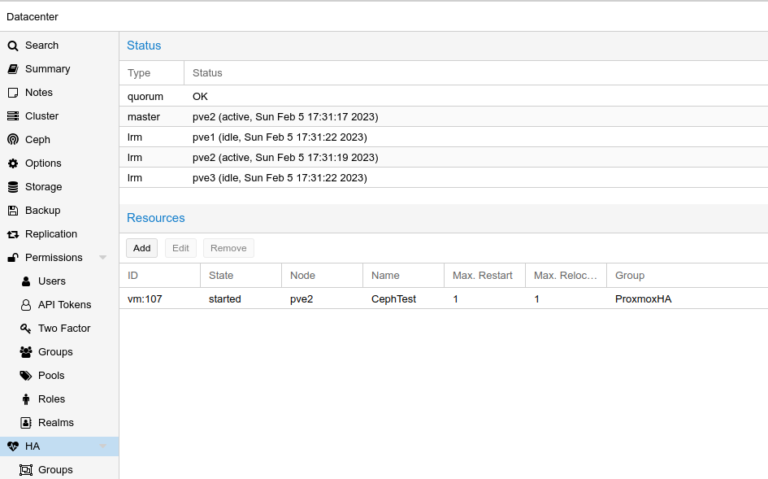Viewport: 768px width, 479px height.
Task: Go to API Tokens in sidebar
Action: pyautogui.click(x=64, y=305)
